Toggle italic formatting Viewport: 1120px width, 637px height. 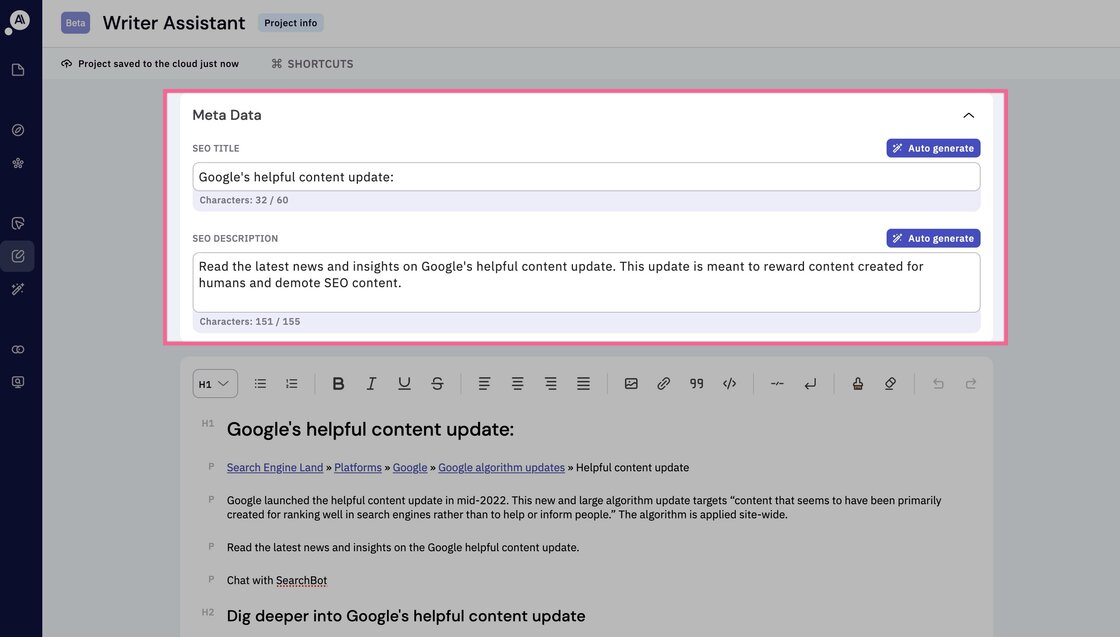[371, 383]
